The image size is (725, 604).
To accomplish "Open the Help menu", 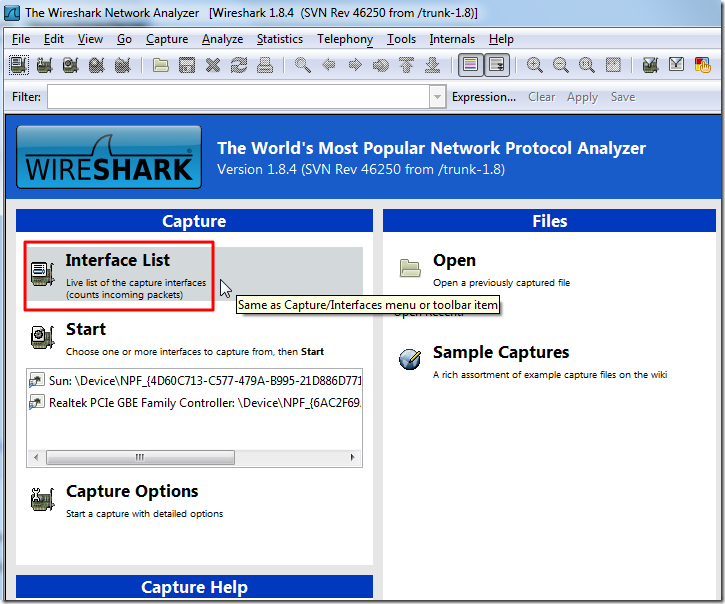I will pos(501,39).
